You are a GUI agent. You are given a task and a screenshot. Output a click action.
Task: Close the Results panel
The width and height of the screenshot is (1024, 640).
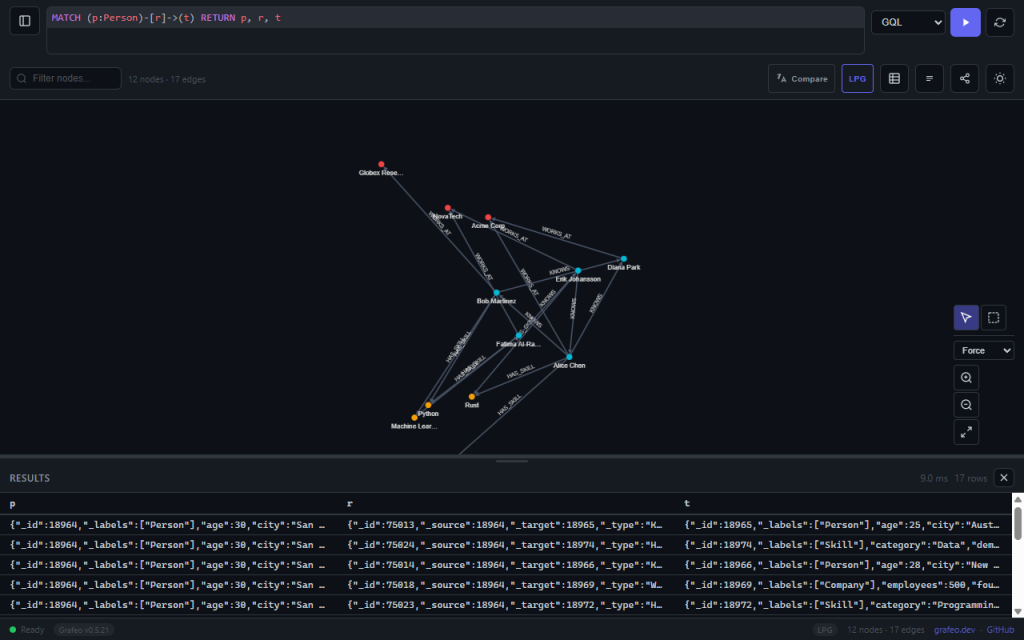[1003, 477]
